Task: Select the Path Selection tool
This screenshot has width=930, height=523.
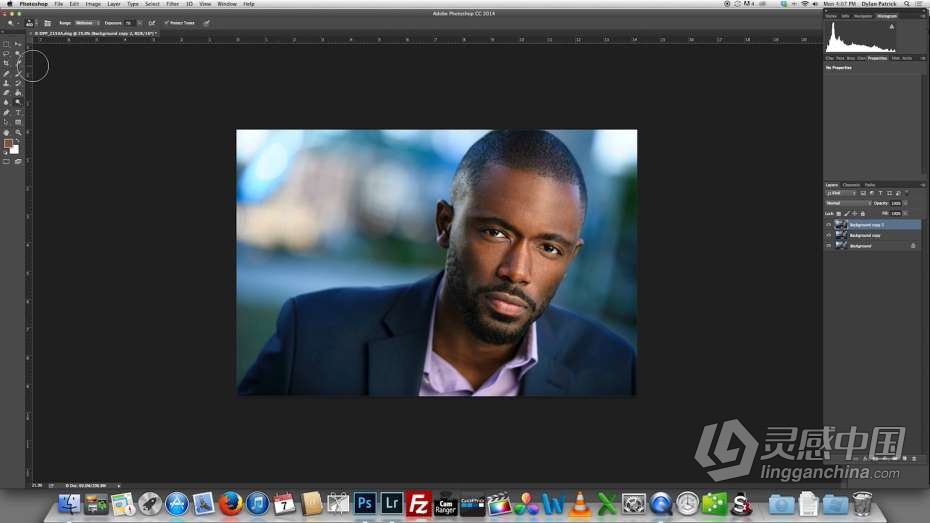Action: click(x=6, y=122)
